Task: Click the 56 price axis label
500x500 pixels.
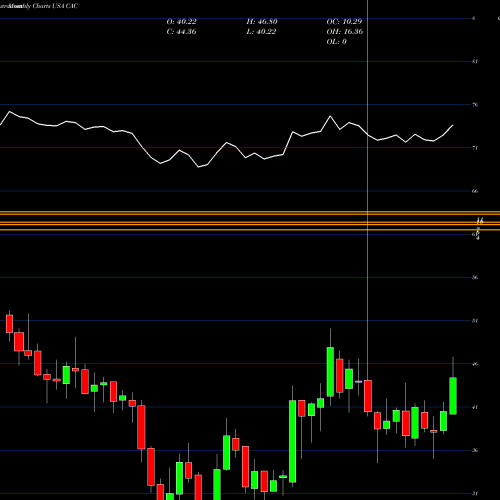Action: [x=475, y=277]
